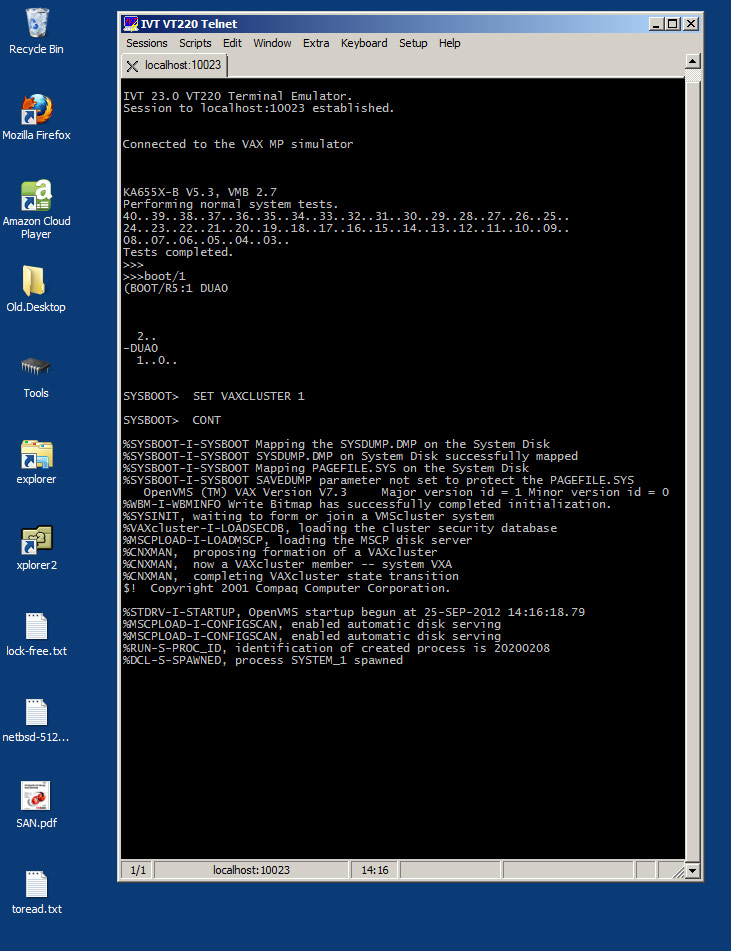731x951 pixels.
Task: Click the IVT title bar application icon
Action: tap(130, 24)
